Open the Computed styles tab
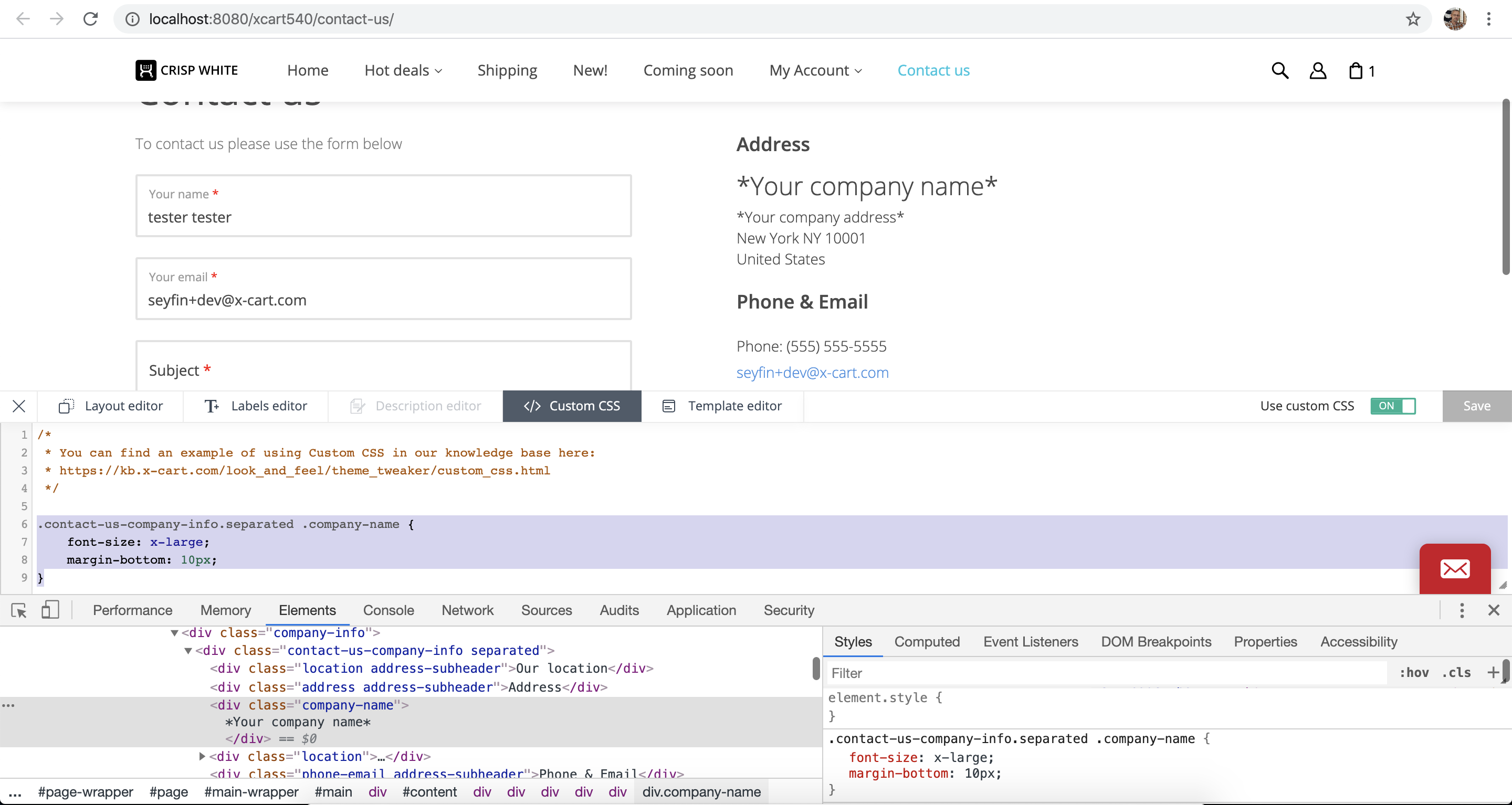The height and width of the screenshot is (805, 1512). coord(927,642)
